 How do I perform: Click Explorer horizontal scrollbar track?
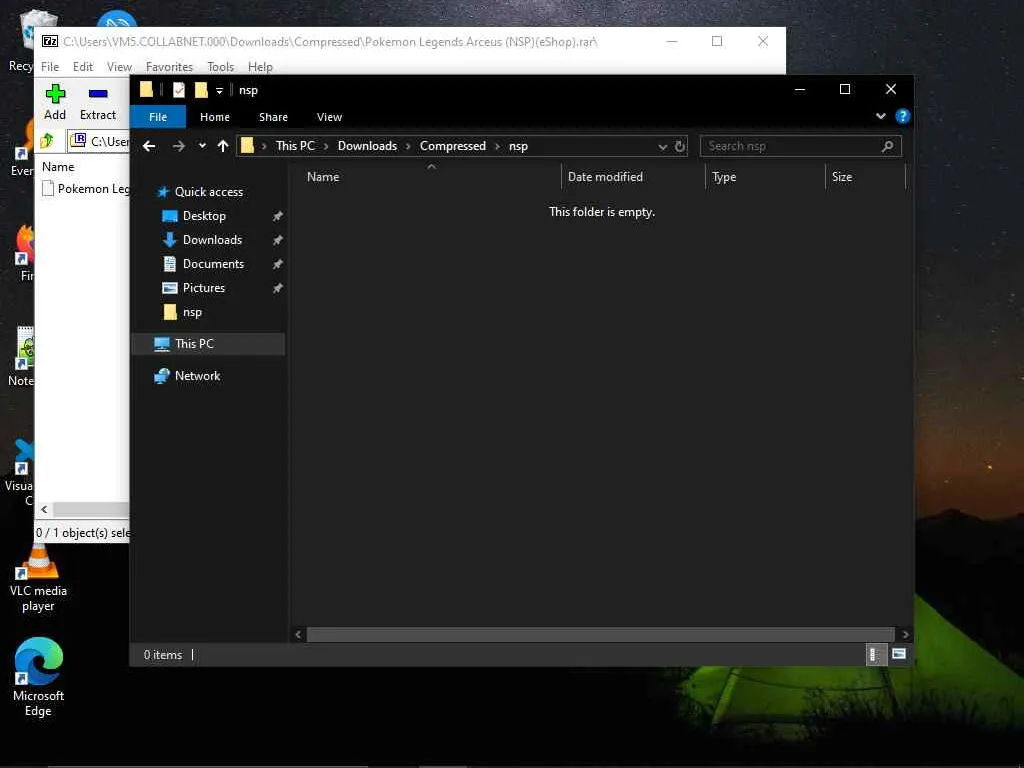[x=601, y=634]
